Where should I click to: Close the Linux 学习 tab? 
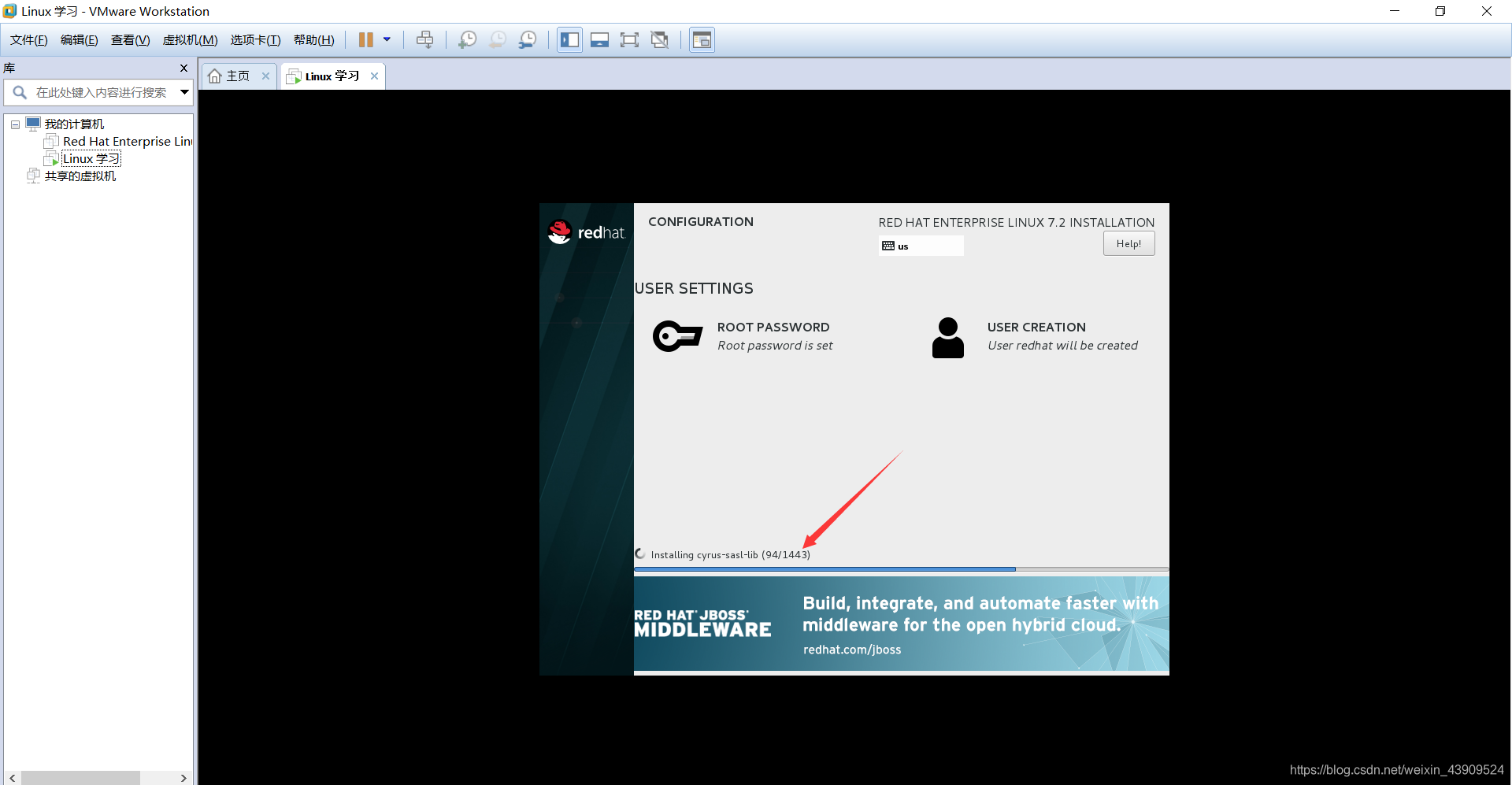point(374,76)
